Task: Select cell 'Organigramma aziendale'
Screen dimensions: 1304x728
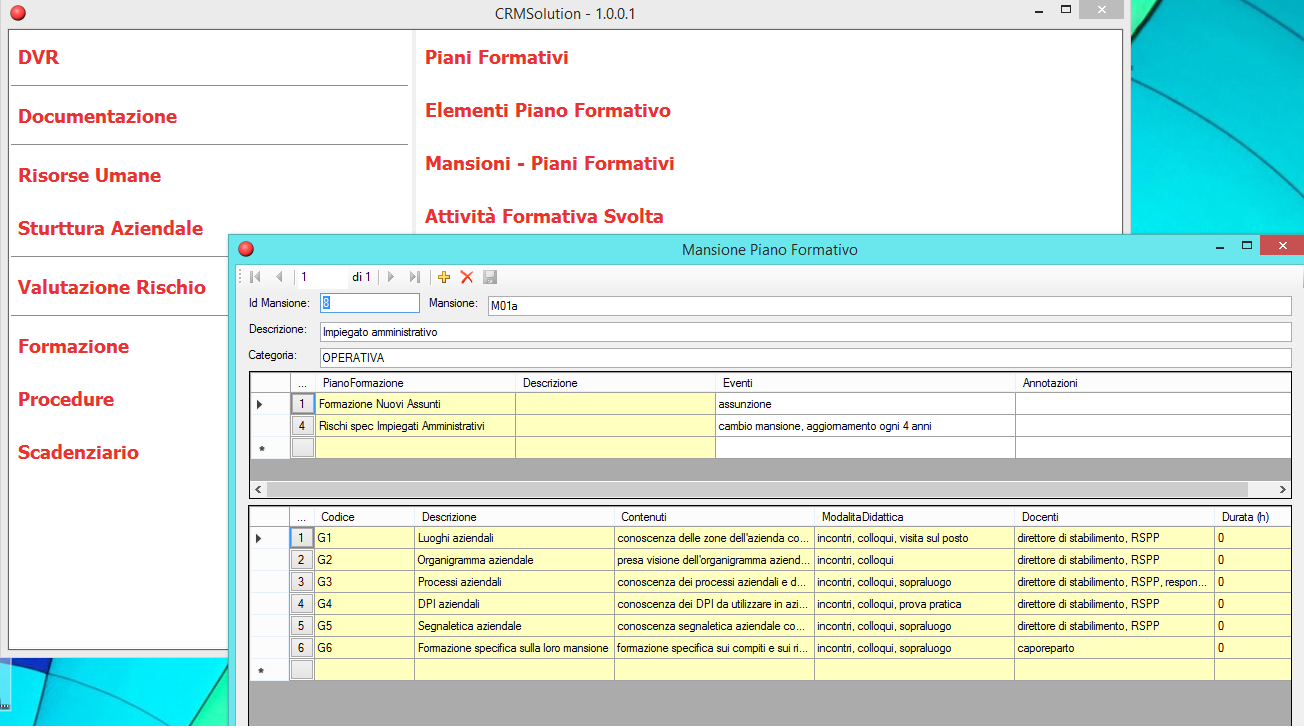Action: 514,560
